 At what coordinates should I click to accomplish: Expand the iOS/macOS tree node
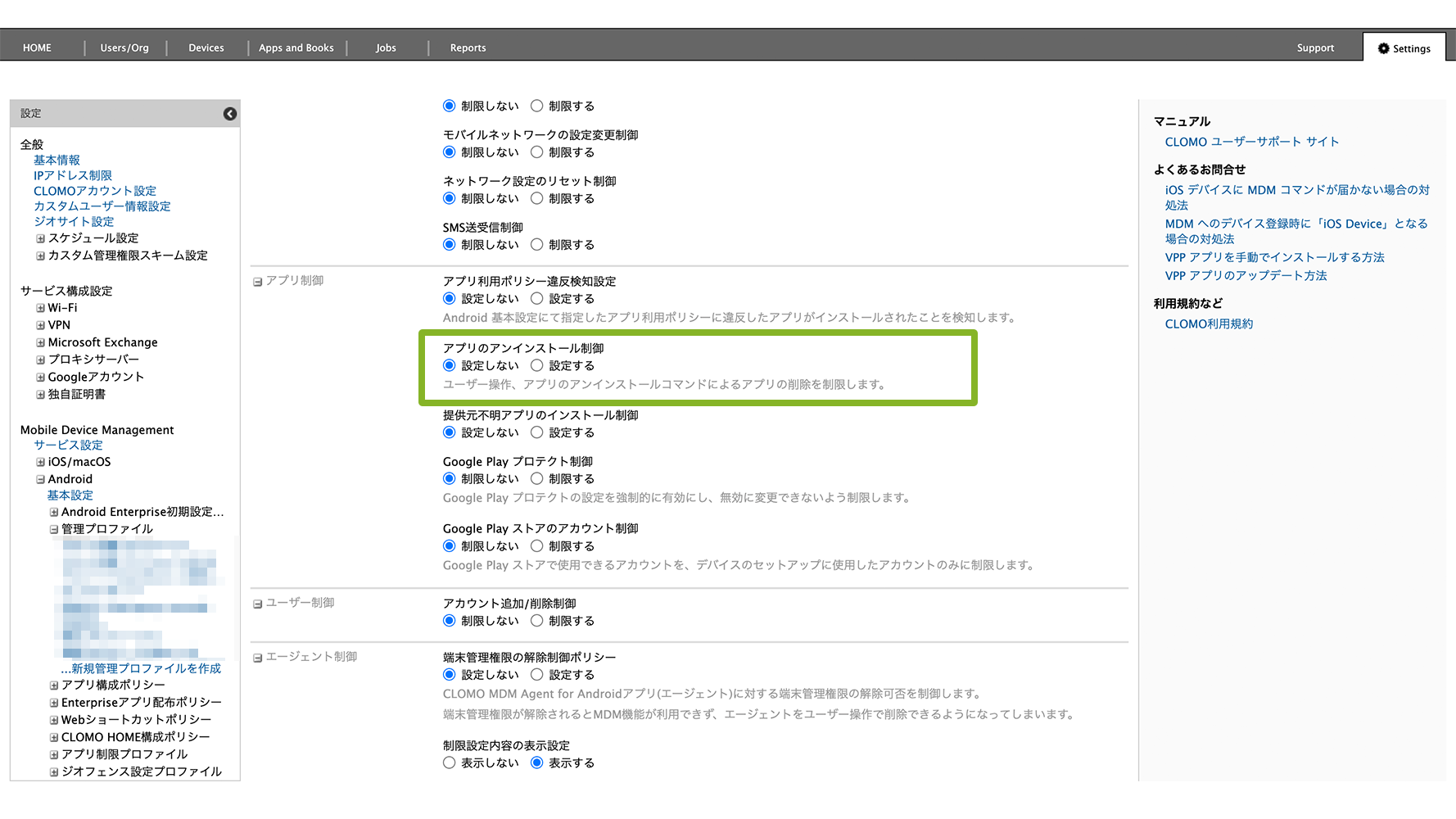coord(40,462)
